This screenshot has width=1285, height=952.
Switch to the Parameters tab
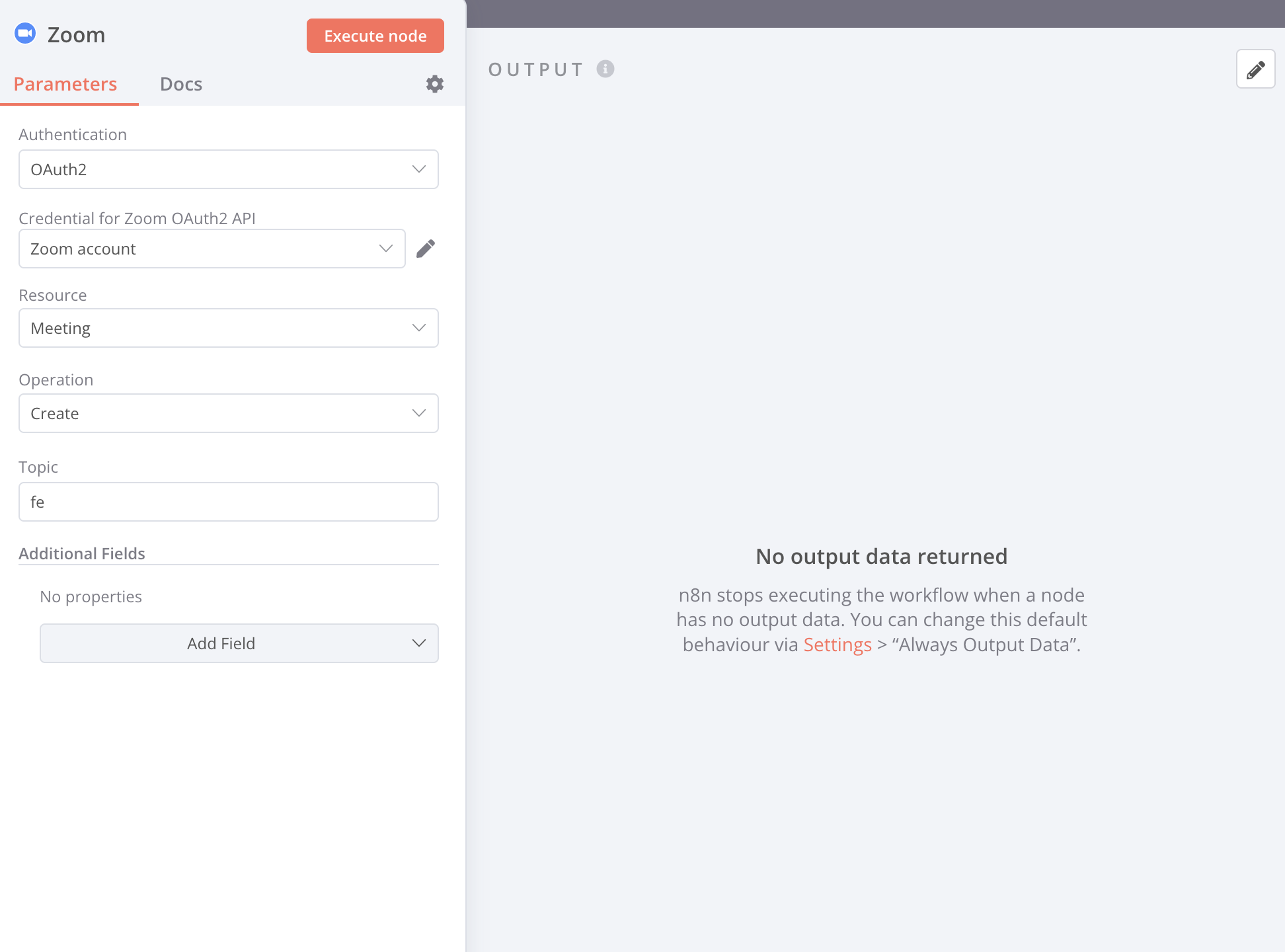click(x=65, y=84)
